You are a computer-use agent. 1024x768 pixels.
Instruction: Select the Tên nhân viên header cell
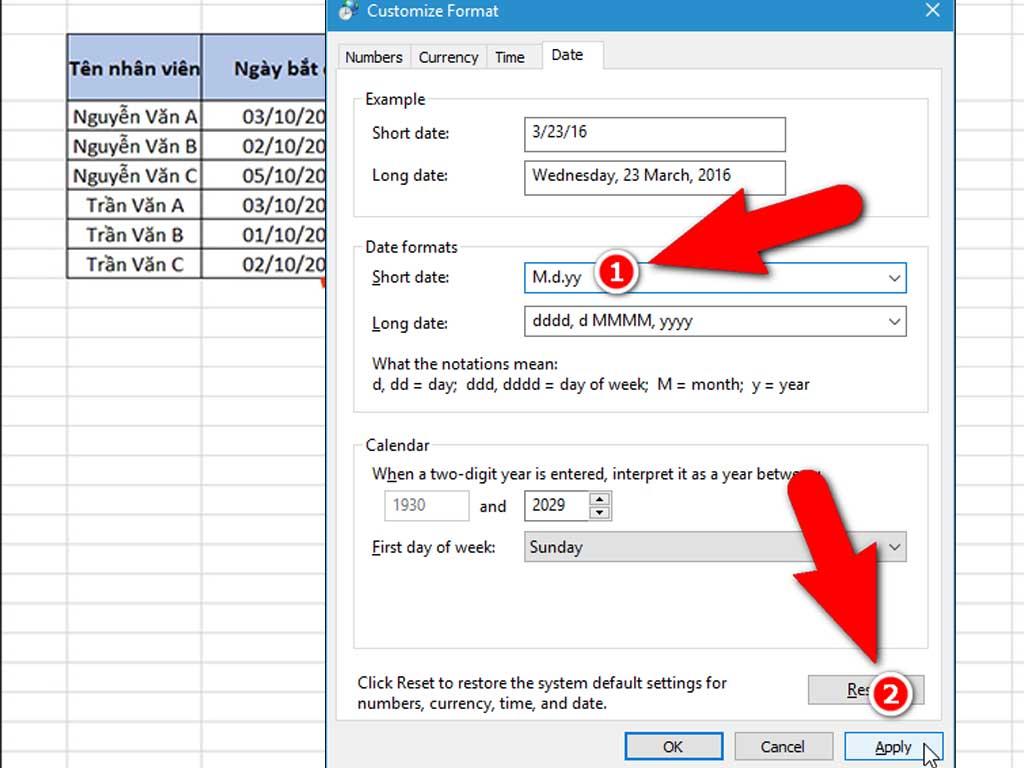click(134, 68)
